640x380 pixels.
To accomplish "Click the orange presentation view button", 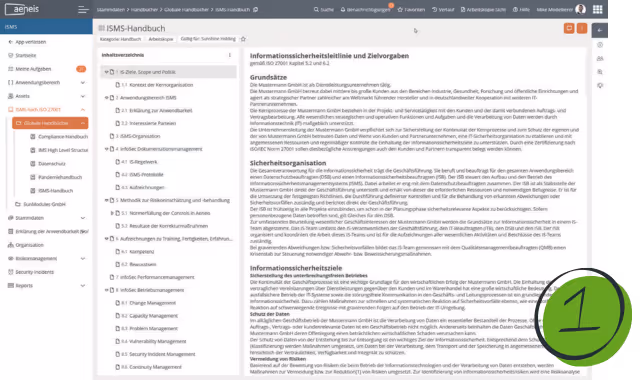I will (x=569, y=28).
